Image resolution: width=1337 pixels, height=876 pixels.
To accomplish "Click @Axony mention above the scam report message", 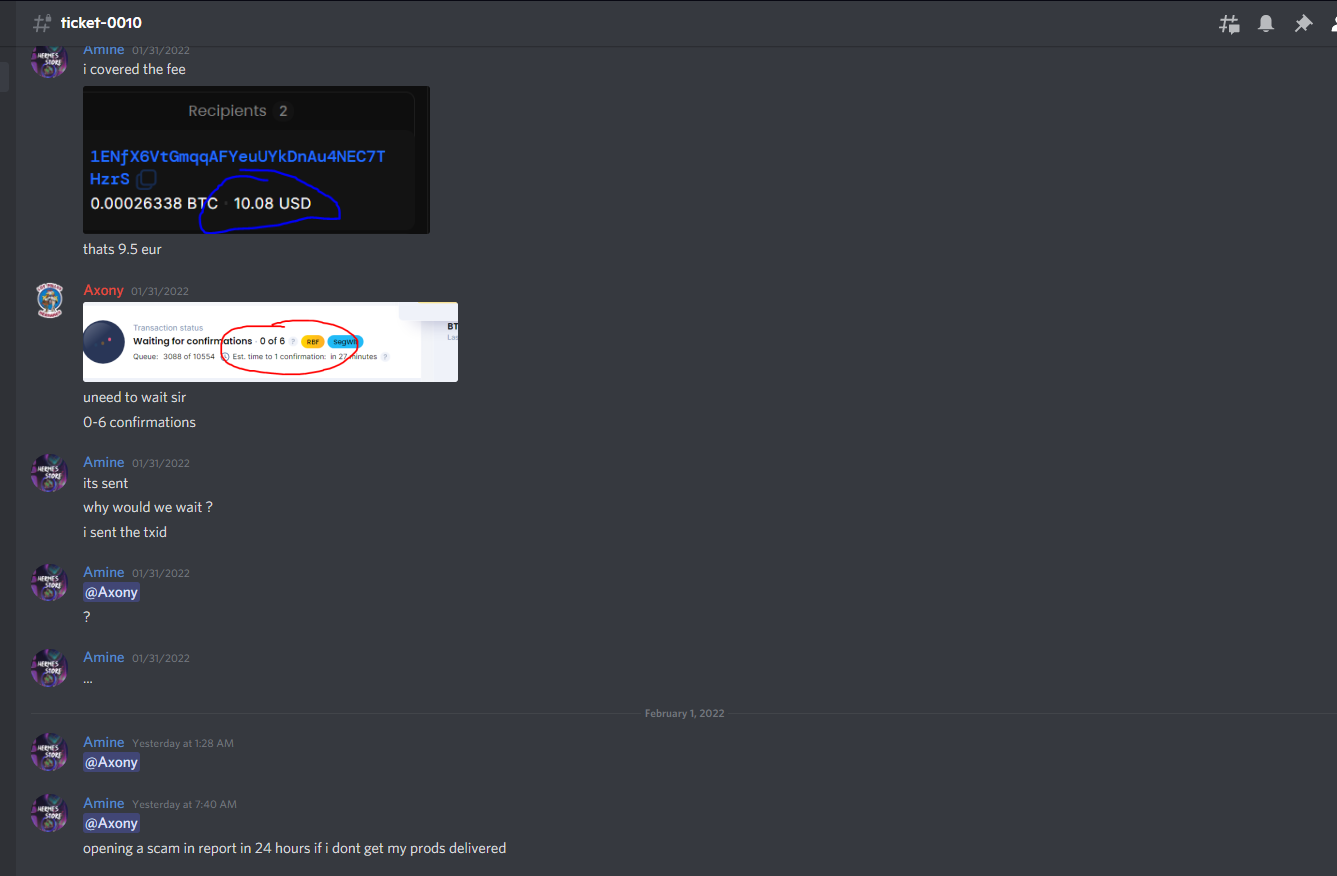I will [x=111, y=823].
